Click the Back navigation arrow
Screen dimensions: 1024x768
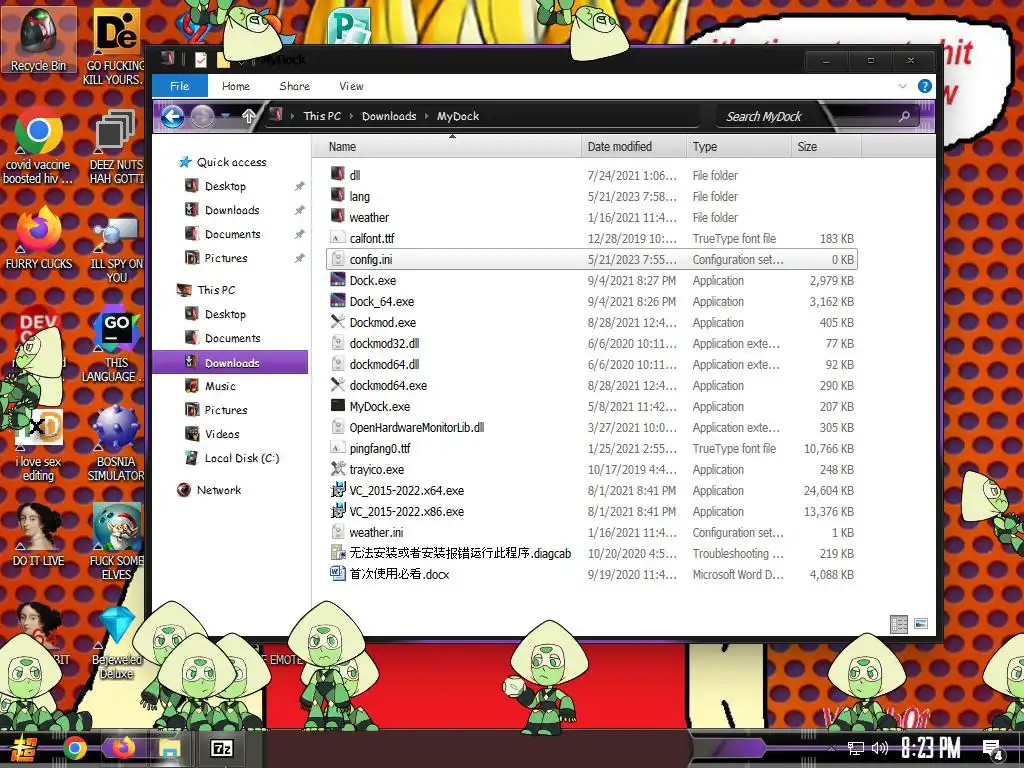(172, 117)
